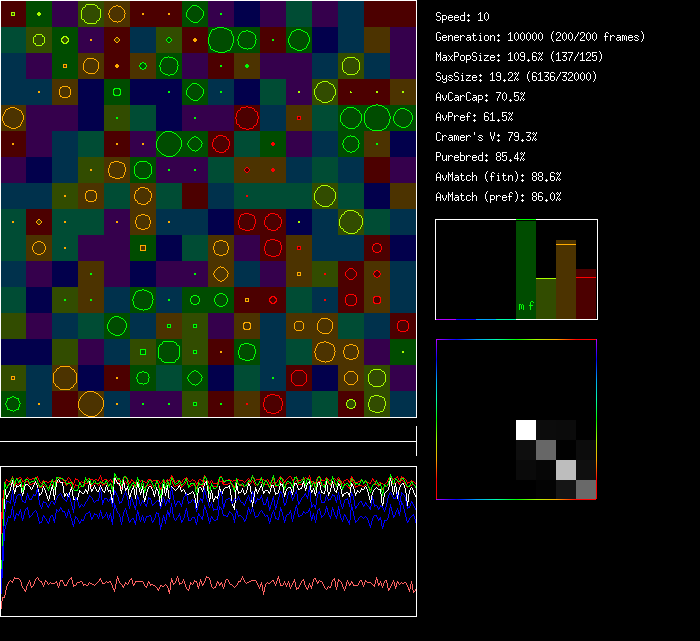Click the green 'f' label in the histogram
The width and height of the screenshot is (700, 641).
tap(531, 306)
